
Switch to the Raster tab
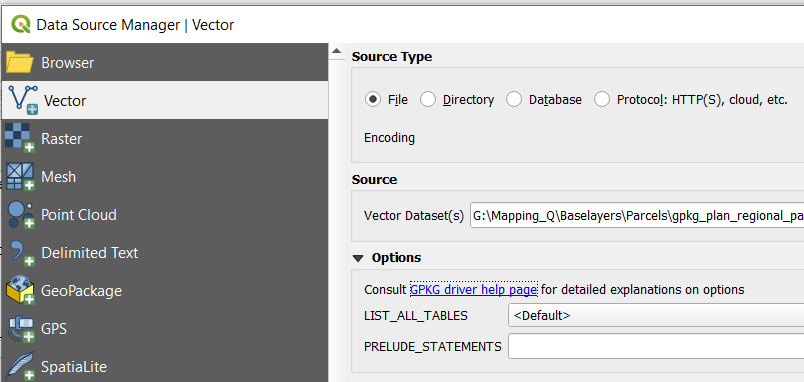click(165, 138)
